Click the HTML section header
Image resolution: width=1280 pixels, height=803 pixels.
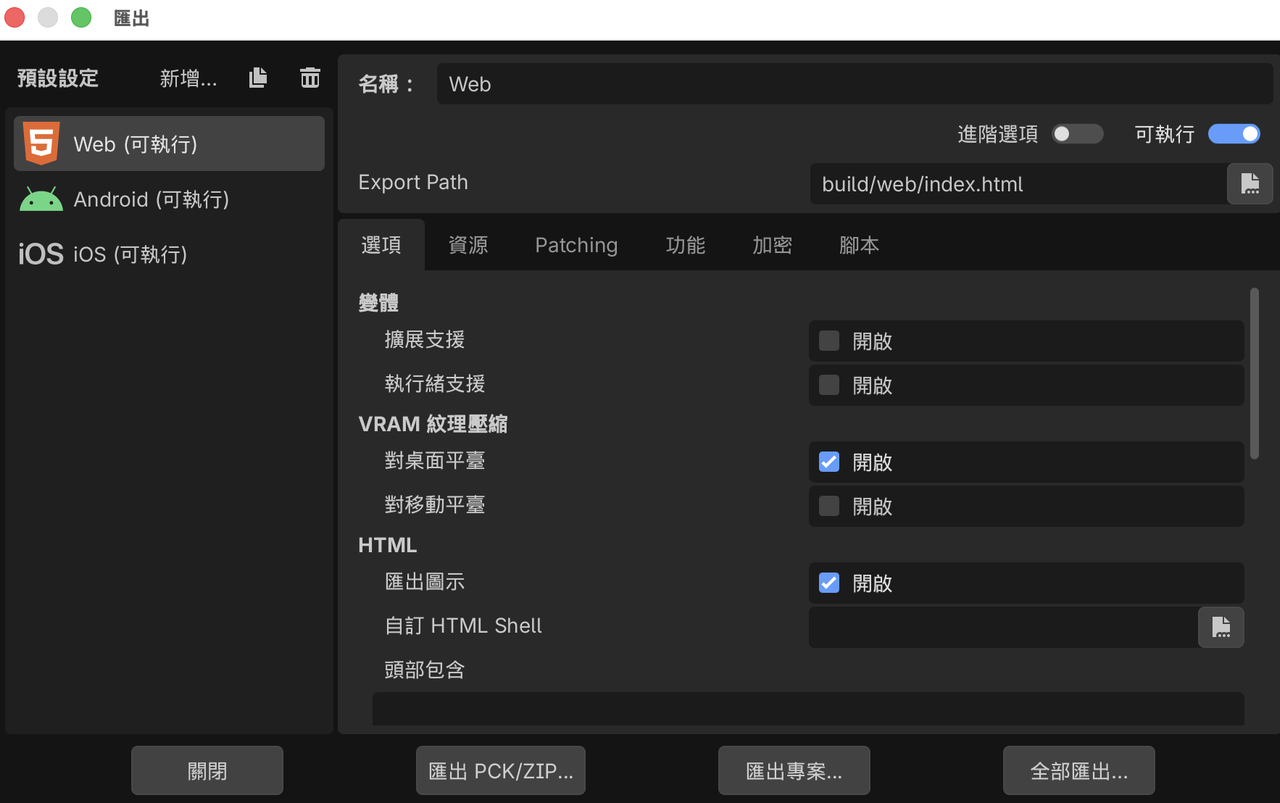tap(388, 545)
